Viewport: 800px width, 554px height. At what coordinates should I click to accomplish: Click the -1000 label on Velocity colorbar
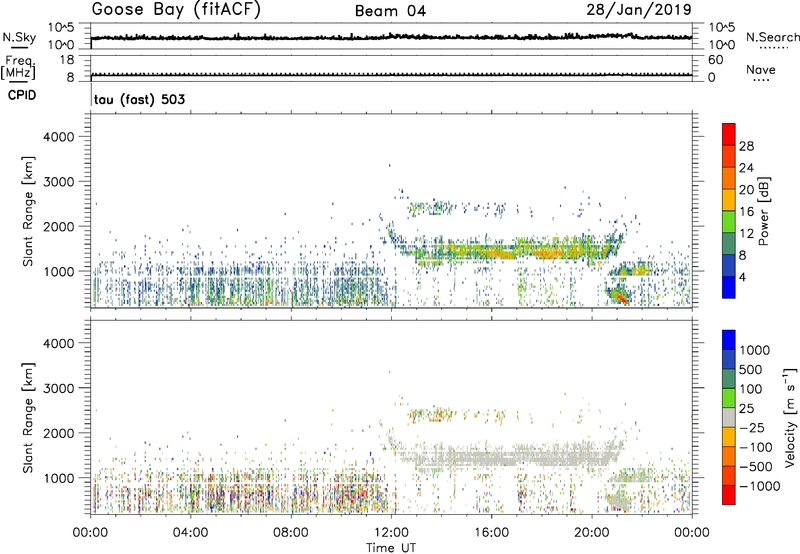tap(760, 486)
